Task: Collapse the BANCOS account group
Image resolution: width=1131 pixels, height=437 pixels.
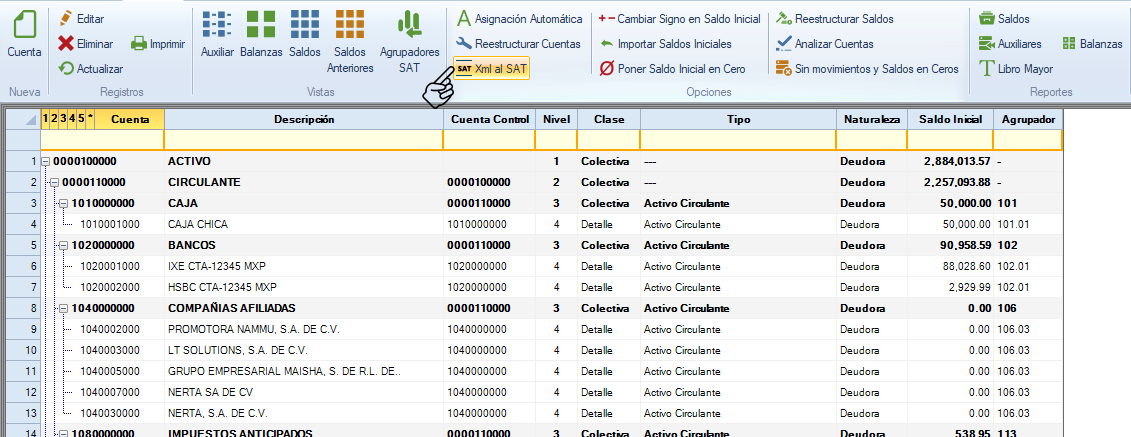Action: tap(63, 245)
